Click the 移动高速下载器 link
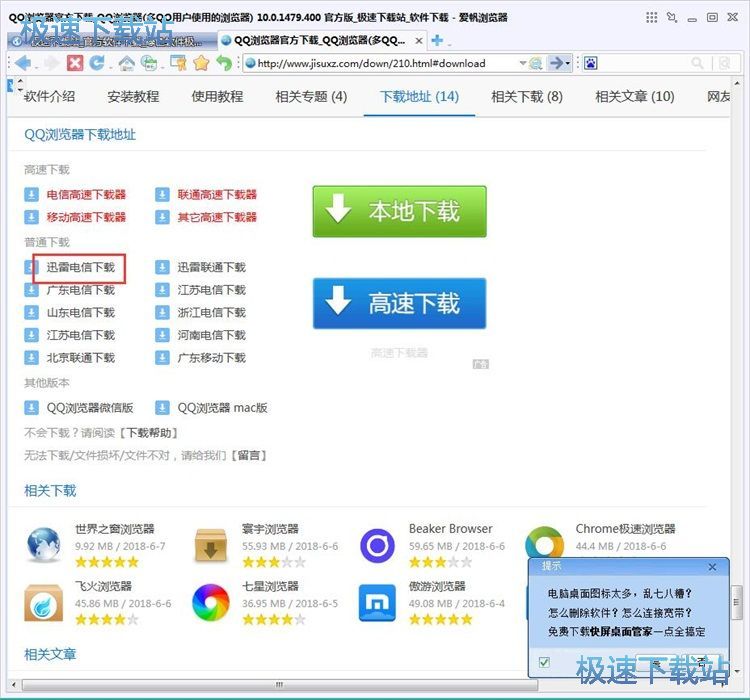750x700 pixels. tap(86, 217)
